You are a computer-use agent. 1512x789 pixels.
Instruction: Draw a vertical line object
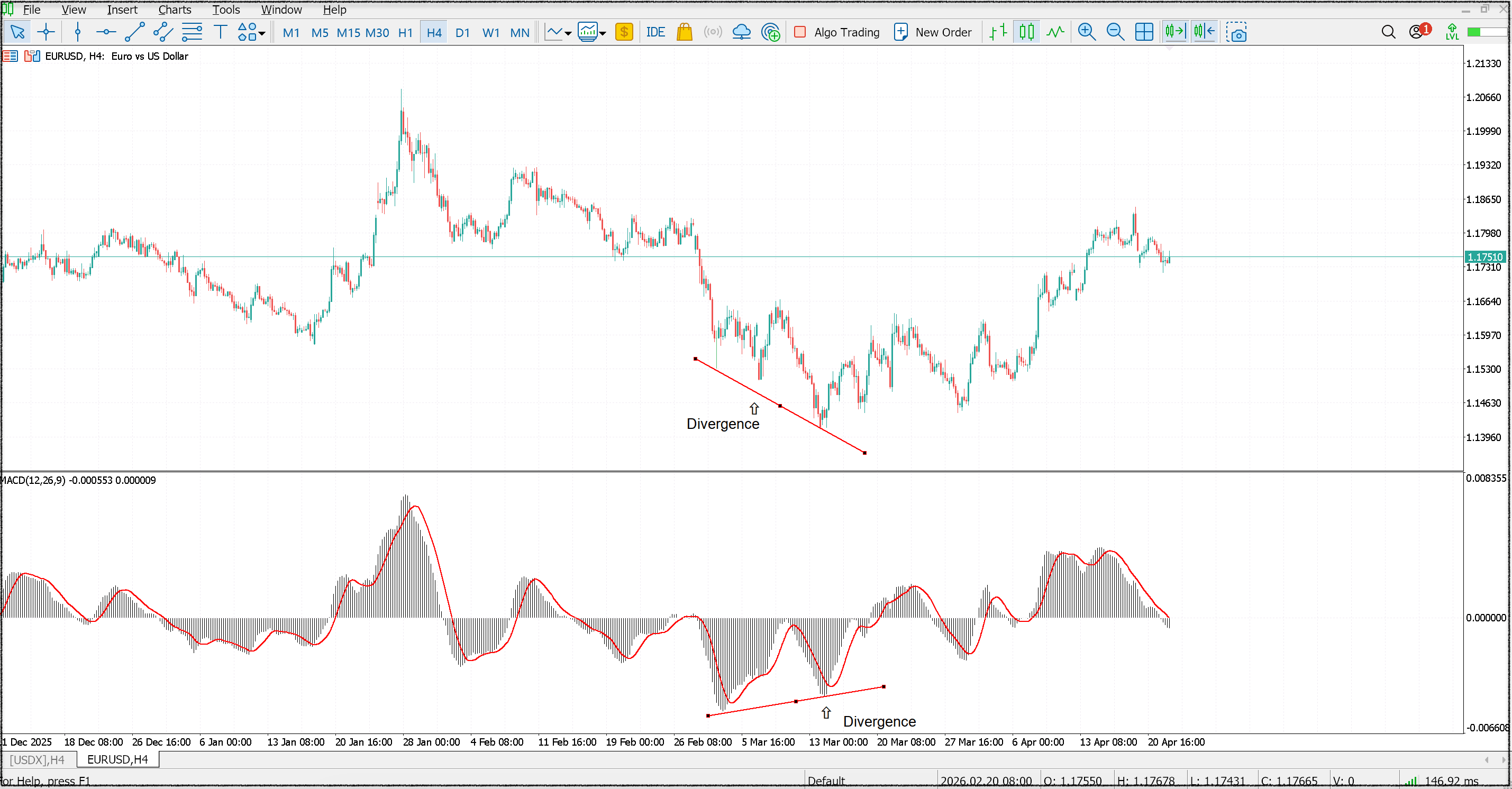click(x=77, y=32)
